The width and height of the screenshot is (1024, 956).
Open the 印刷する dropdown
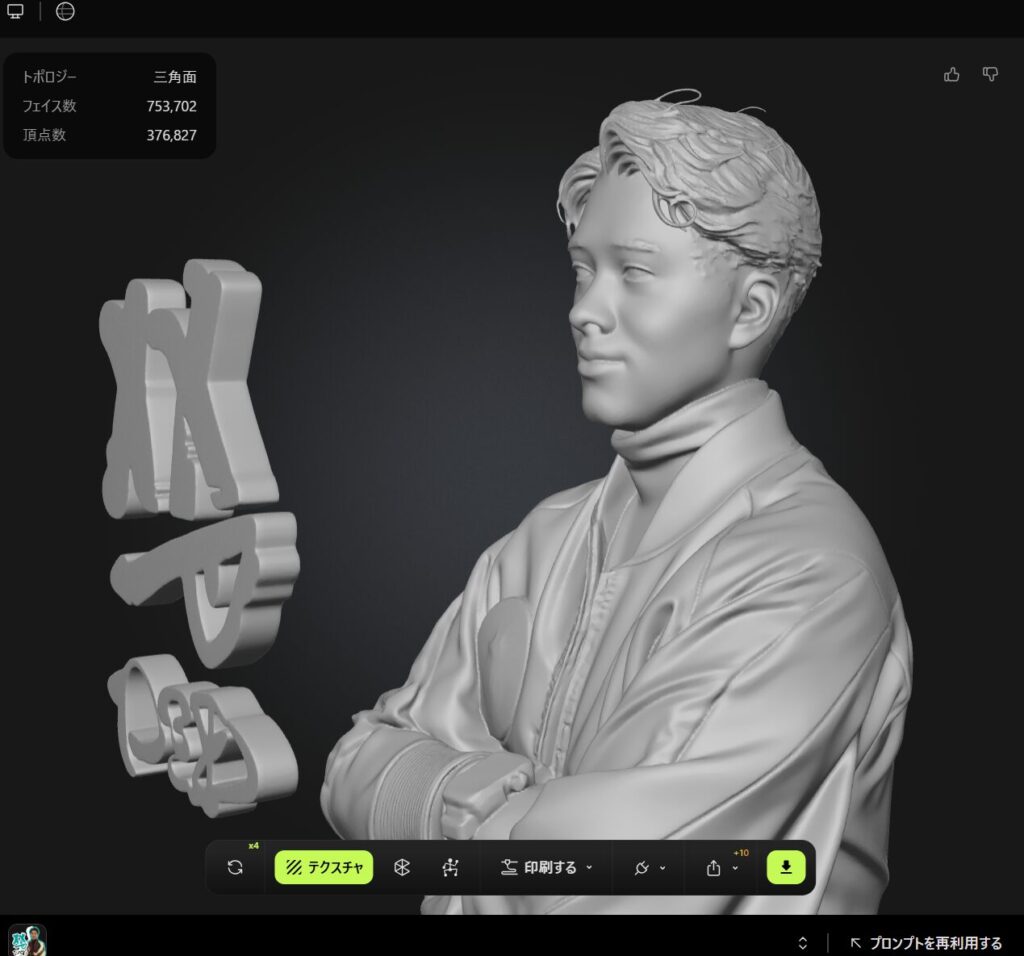(x=547, y=868)
